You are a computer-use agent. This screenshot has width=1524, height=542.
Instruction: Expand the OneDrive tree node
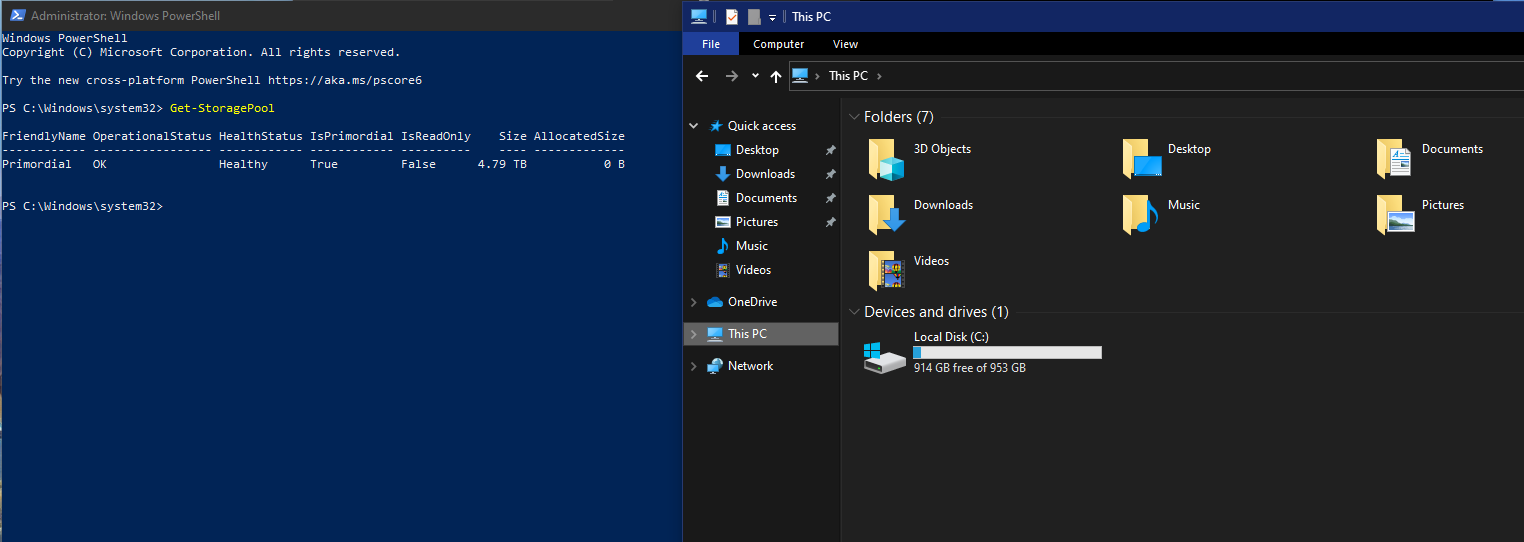click(x=694, y=302)
